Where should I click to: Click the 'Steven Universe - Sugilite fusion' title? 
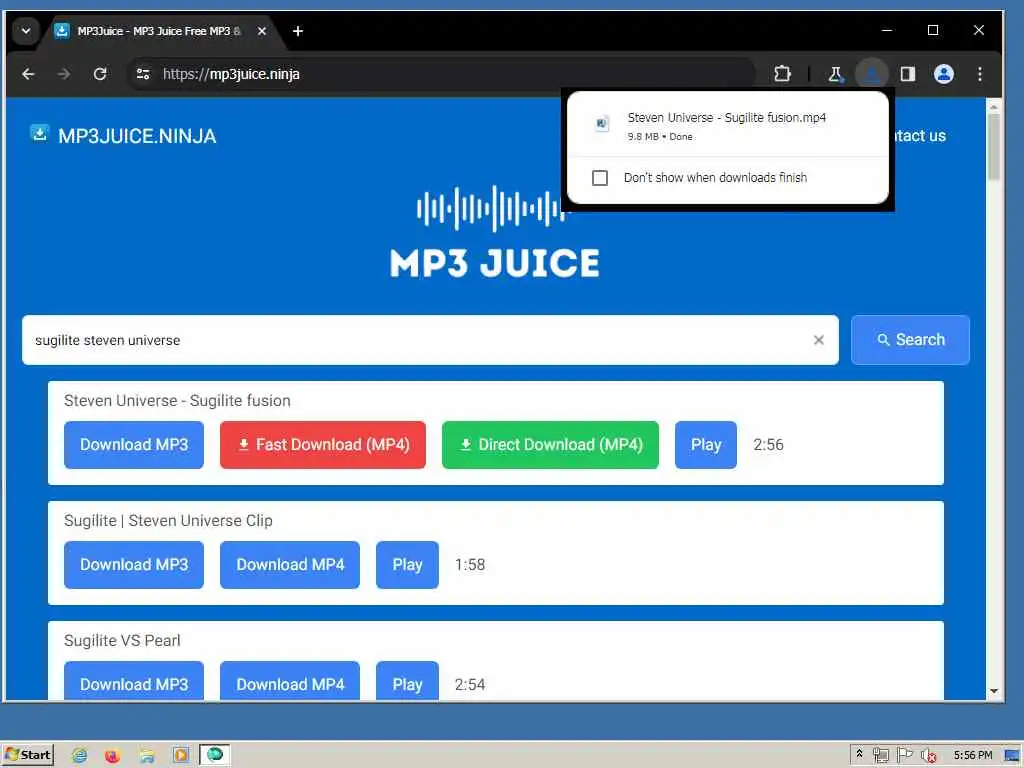[x=177, y=400]
